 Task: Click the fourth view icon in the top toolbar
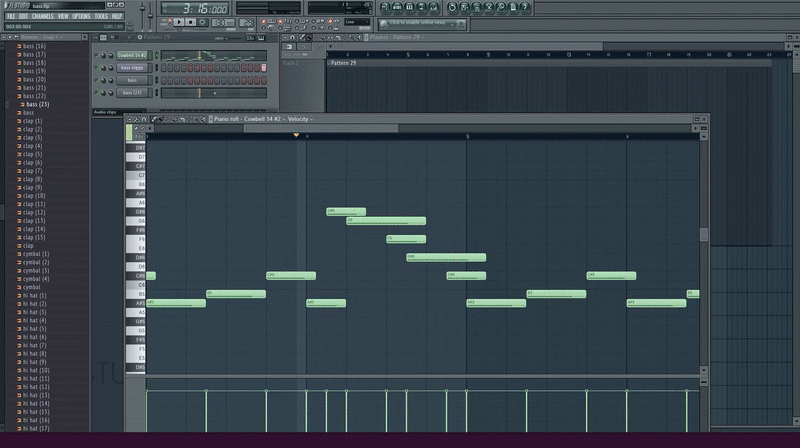pos(421,7)
